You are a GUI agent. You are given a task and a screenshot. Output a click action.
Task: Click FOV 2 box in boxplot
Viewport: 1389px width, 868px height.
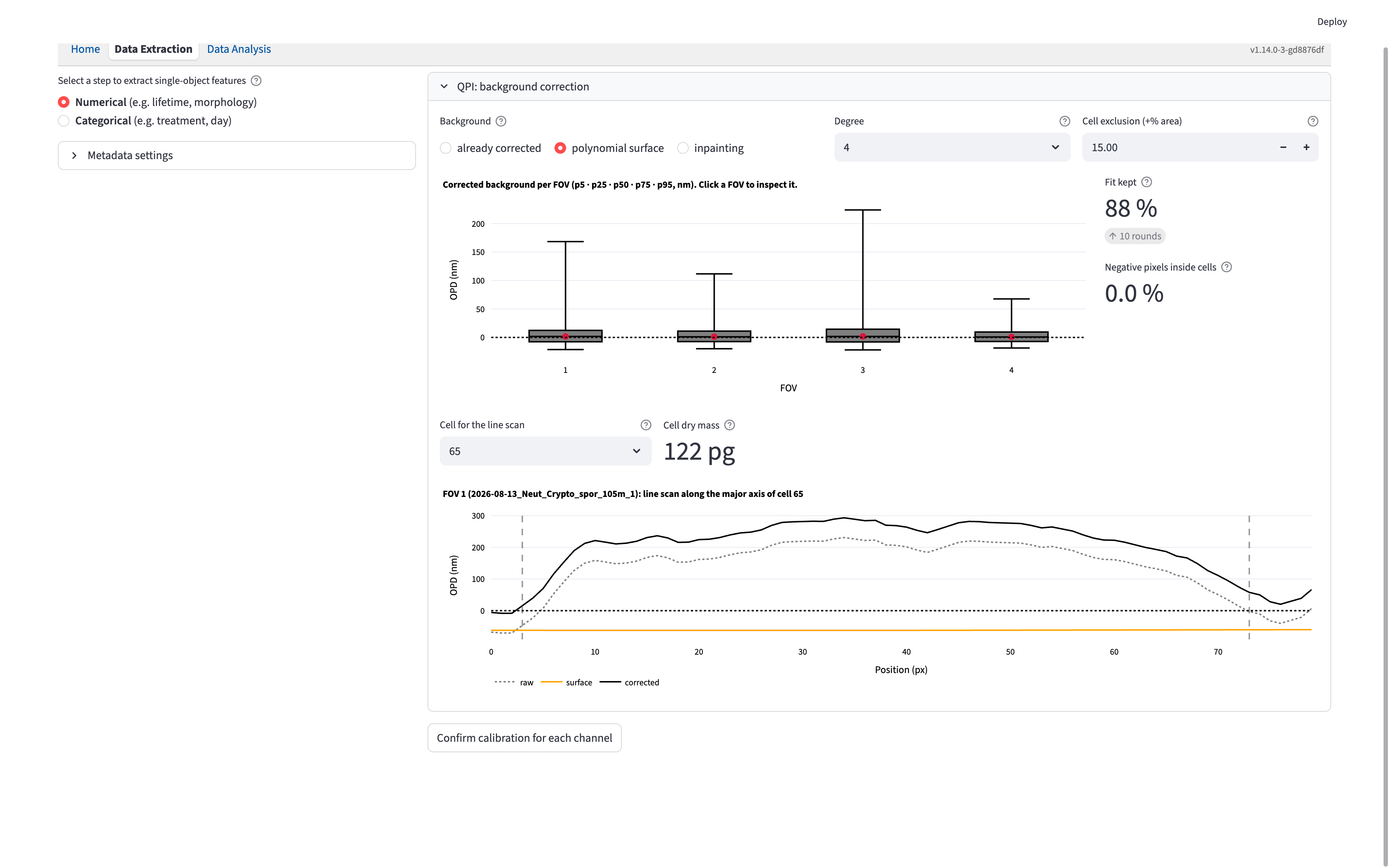714,336
